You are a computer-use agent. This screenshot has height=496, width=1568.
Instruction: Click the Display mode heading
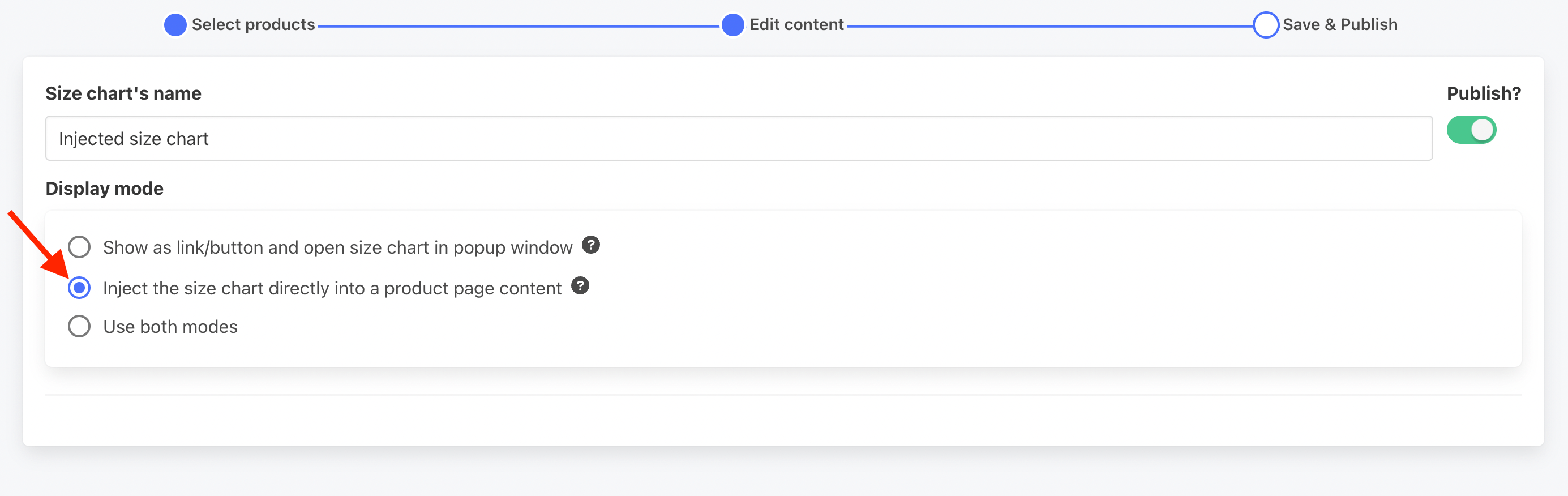point(105,189)
